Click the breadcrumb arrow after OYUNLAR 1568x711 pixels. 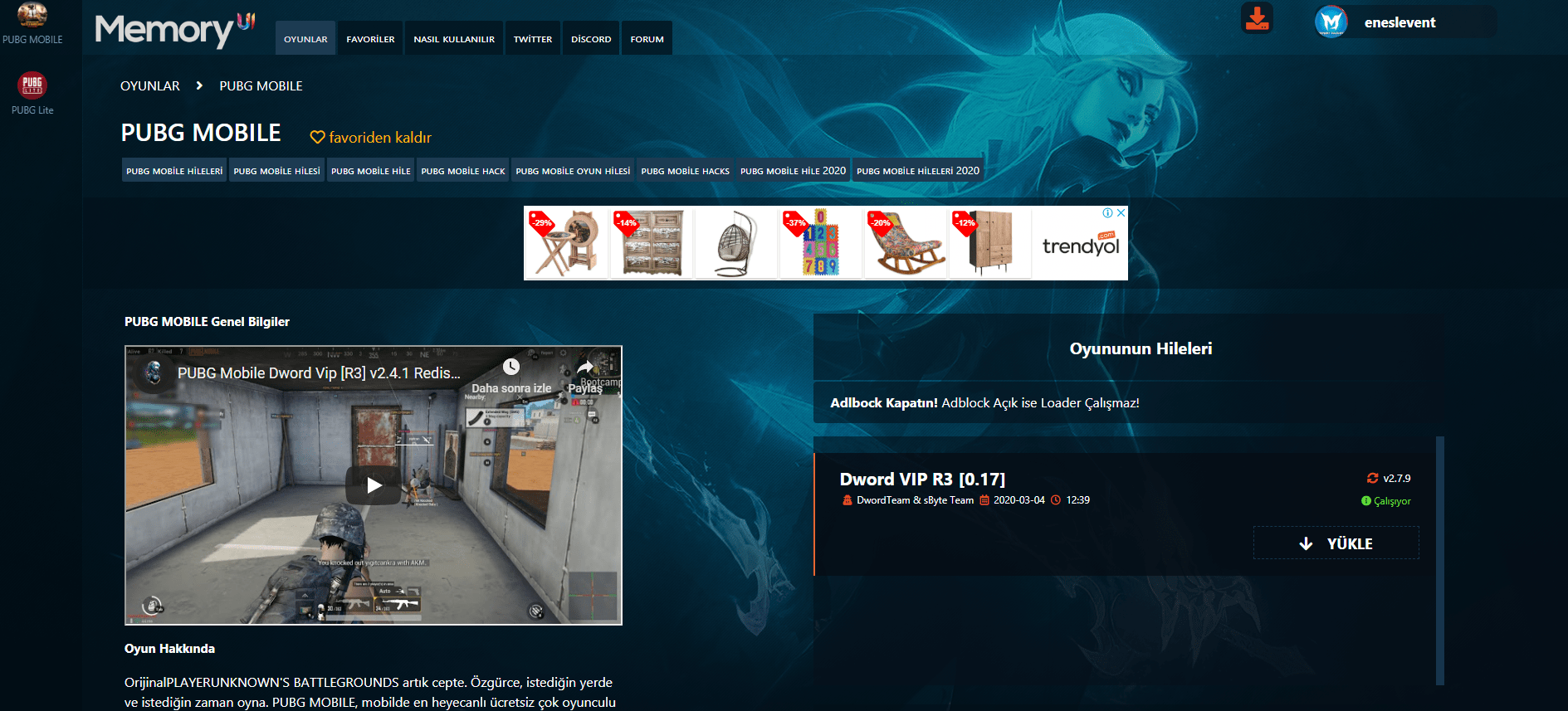pyautogui.click(x=199, y=85)
